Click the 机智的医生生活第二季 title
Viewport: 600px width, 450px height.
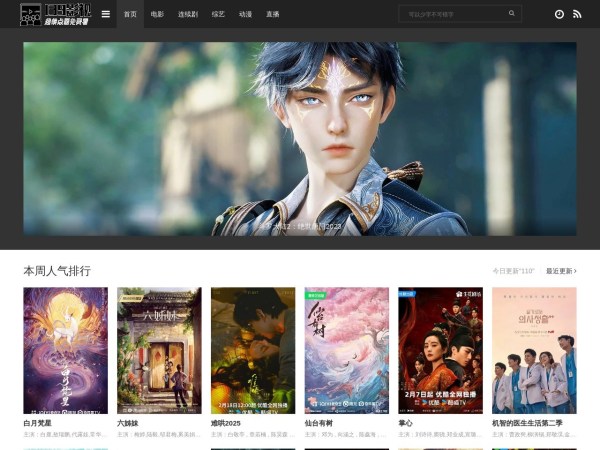(525, 423)
